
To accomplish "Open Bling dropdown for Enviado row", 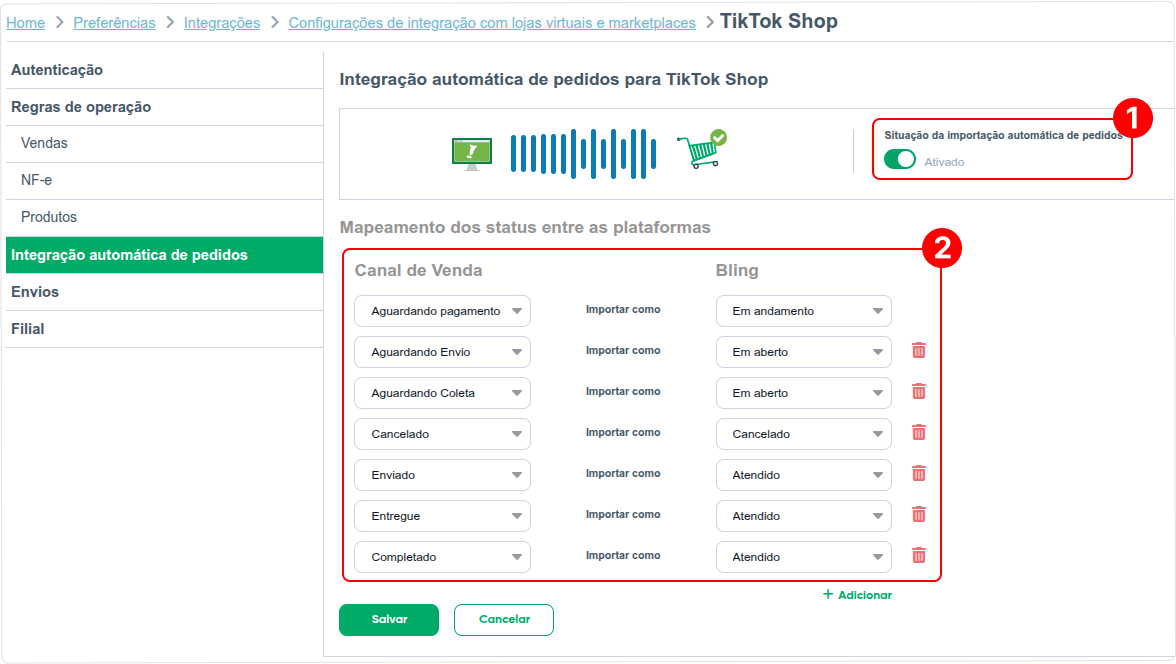I will [804, 475].
